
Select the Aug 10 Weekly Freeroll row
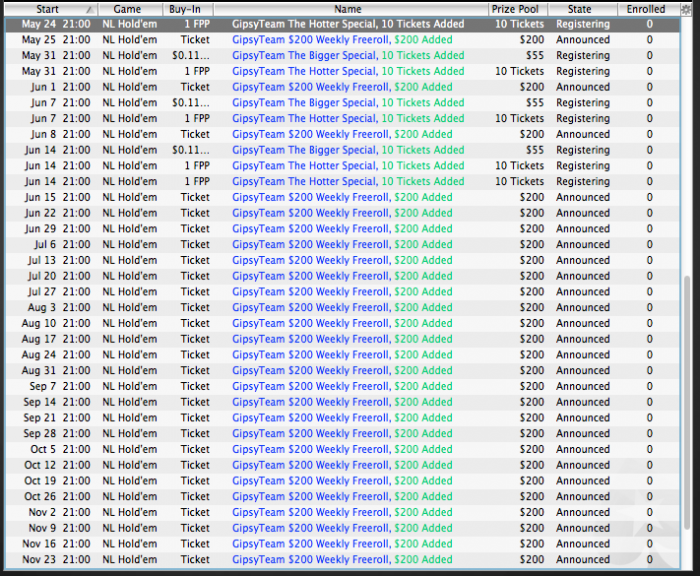(342, 323)
